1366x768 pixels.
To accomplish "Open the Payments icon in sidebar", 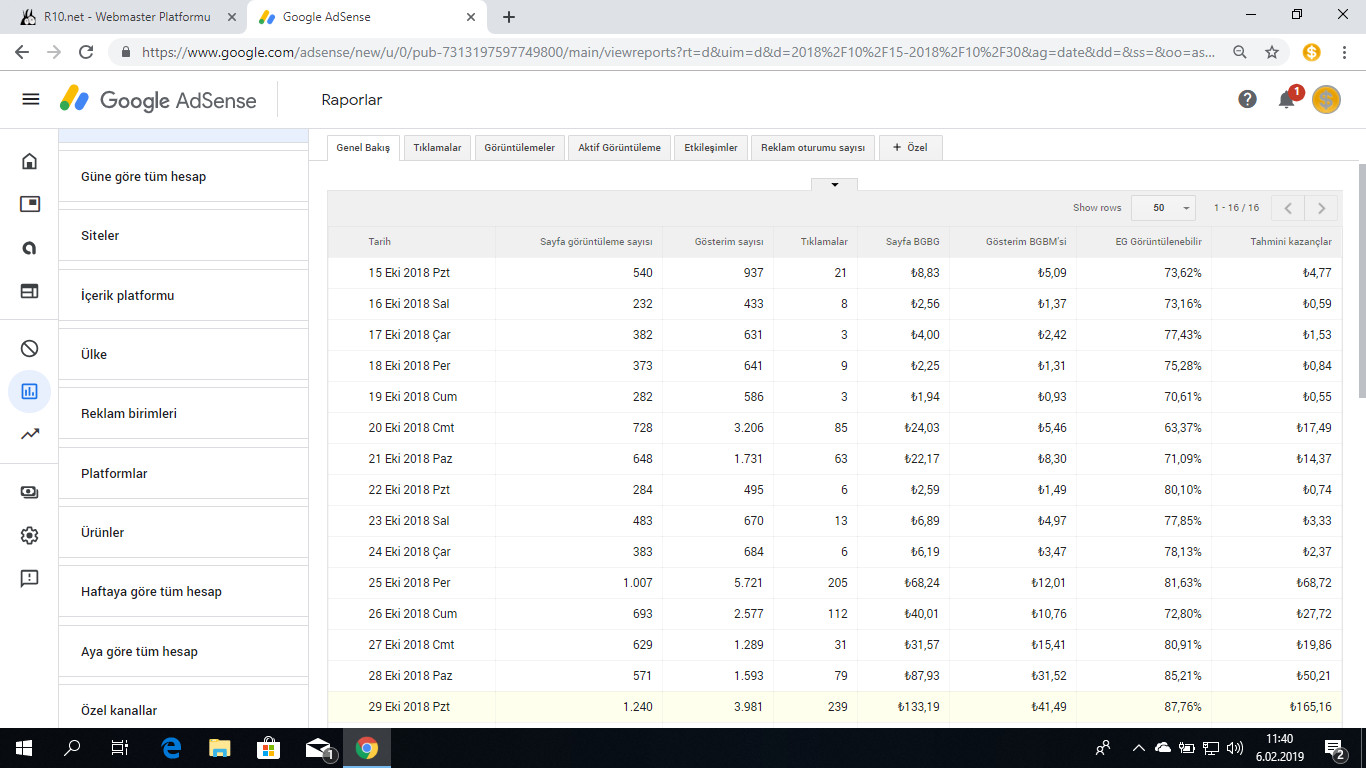I will [x=30, y=492].
